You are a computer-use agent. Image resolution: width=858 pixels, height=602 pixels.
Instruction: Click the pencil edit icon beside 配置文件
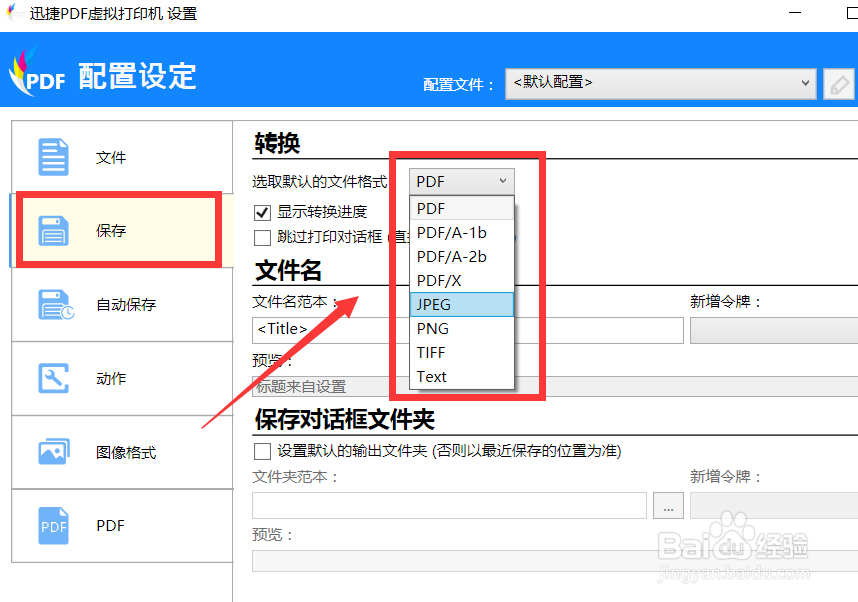pos(839,84)
